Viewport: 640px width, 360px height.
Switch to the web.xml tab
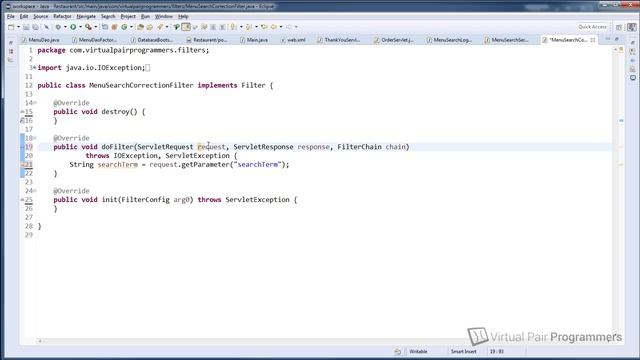(293, 40)
